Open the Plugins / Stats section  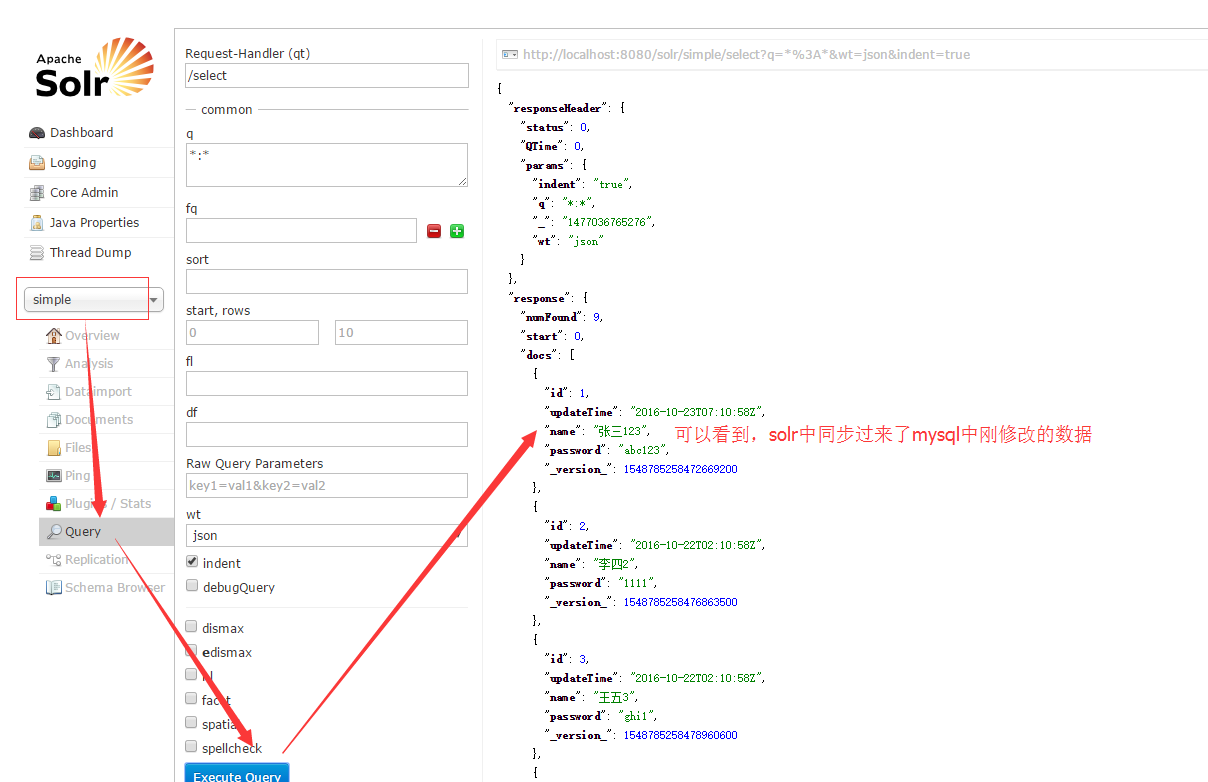[108, 503]
